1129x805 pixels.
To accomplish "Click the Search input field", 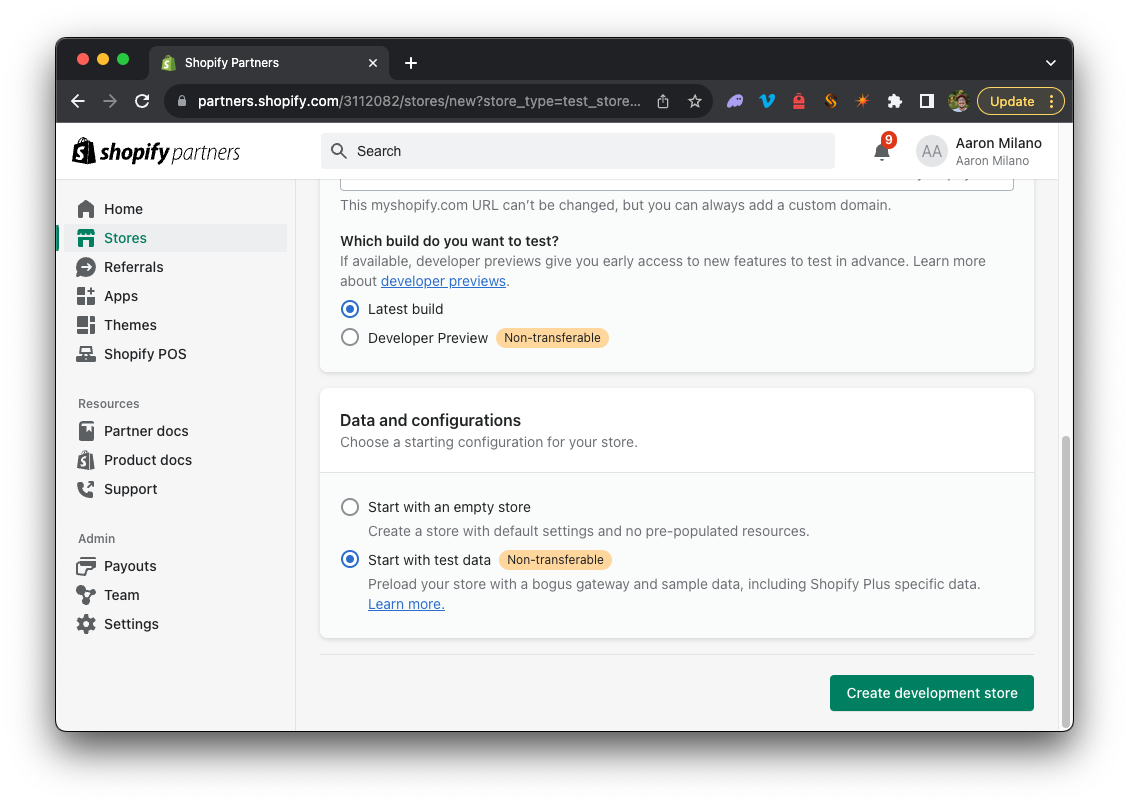I will pos(577,151).
